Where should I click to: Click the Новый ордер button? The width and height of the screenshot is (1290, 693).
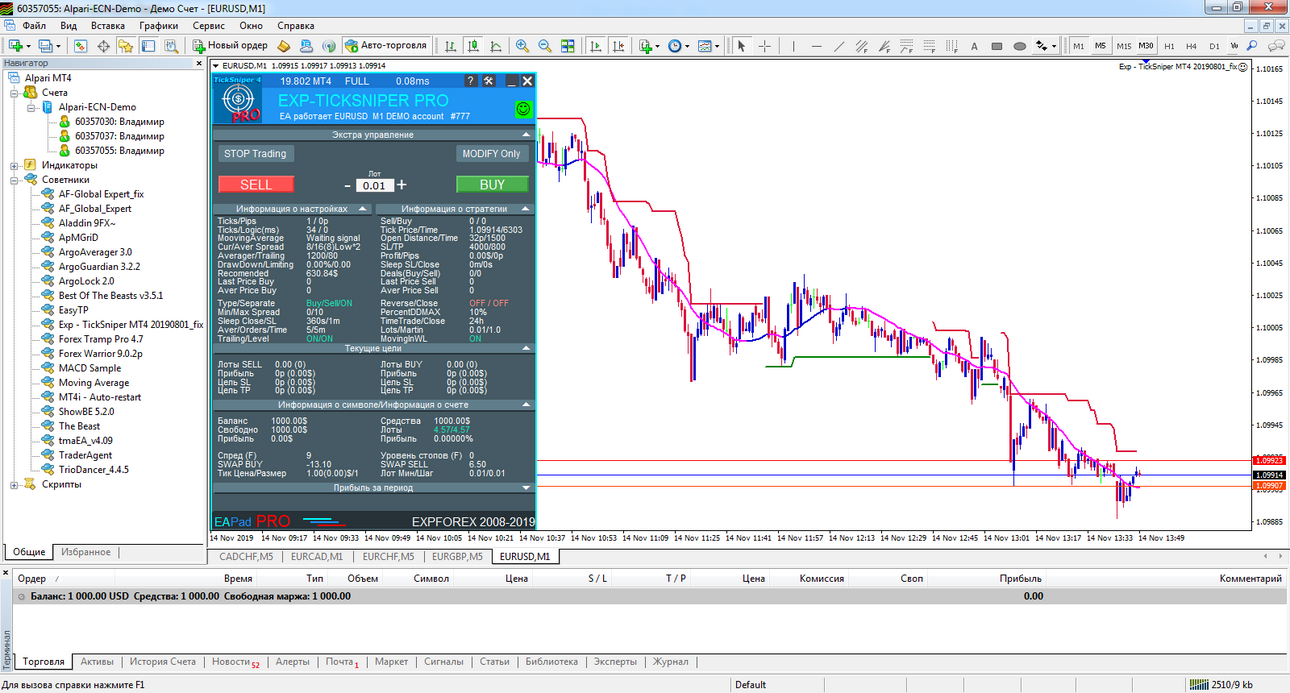230,46
